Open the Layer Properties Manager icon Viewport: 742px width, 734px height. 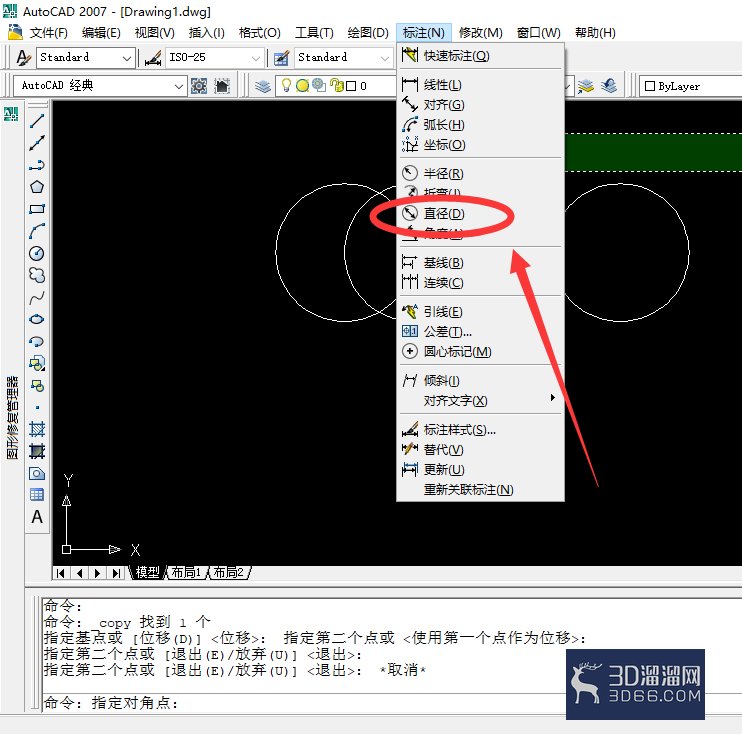coord(263,86)
